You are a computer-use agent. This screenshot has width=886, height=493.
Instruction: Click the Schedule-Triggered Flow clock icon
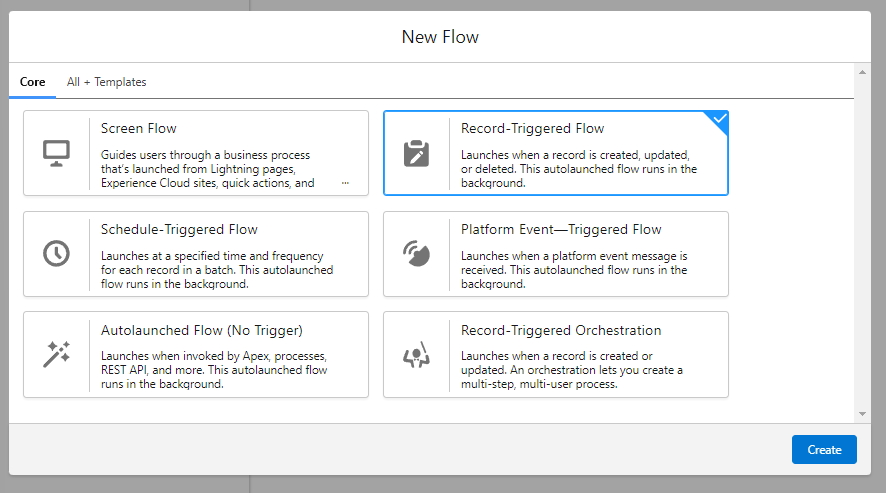(x=56, y=253)
